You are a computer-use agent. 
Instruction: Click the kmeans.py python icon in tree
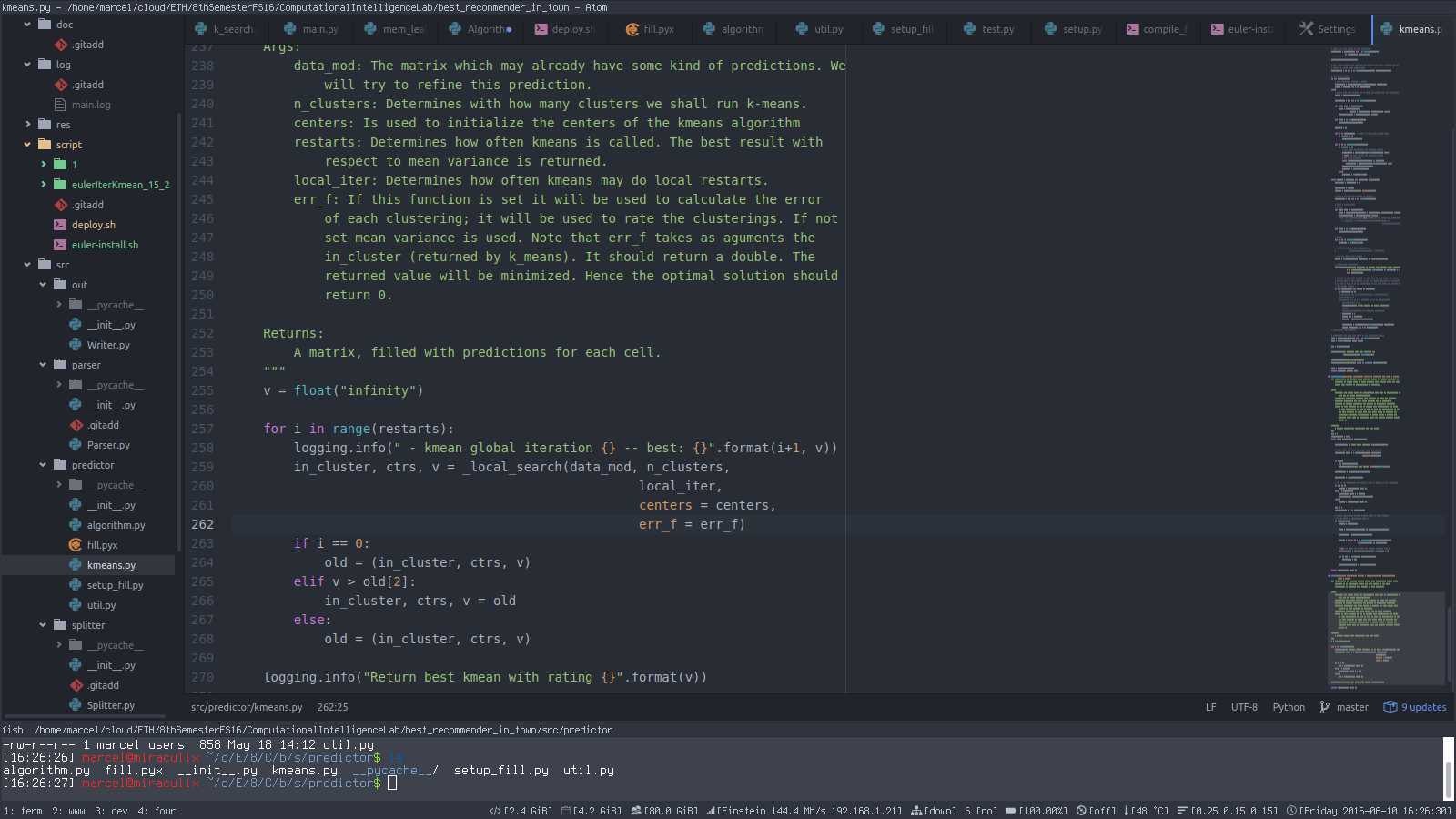point(76,565)
